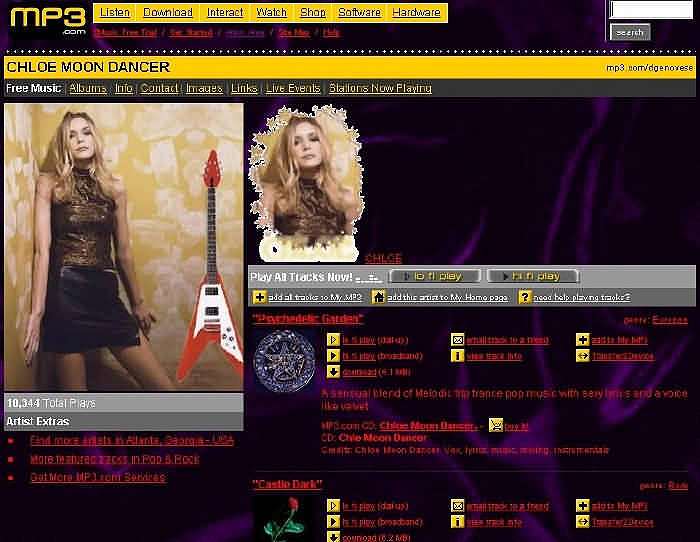Click the hi fi play icon for Castle Dark
The height and width of the screenshot is (542, 700).
point(333,522)
